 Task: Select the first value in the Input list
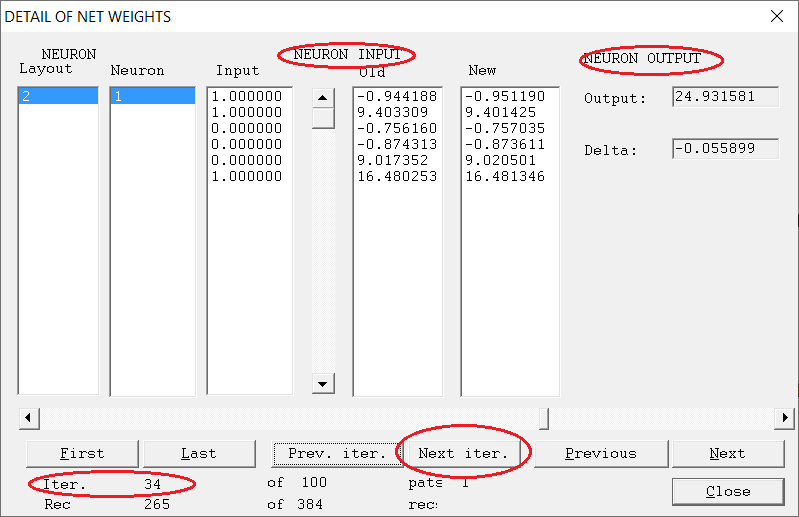[x=248, y=96]
